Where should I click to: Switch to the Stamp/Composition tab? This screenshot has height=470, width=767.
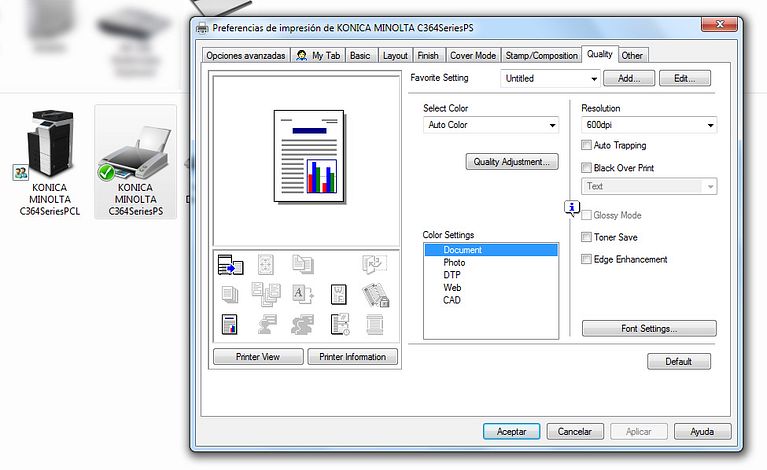541,55
